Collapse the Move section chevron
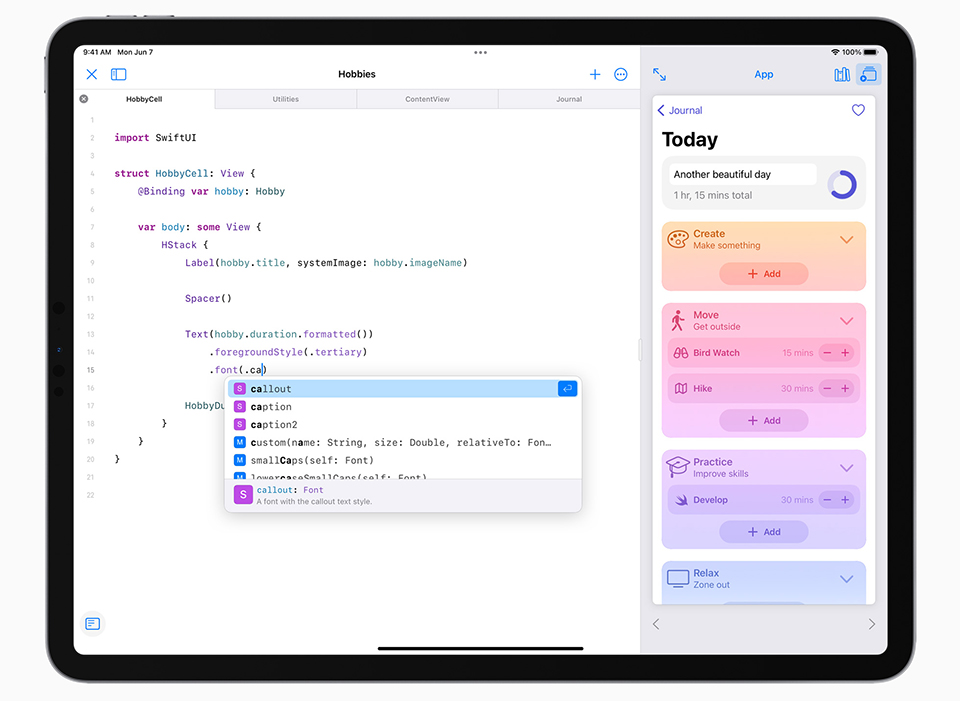Image resolution: width=960 pixels, height=701 pixels. click(847, 321)
